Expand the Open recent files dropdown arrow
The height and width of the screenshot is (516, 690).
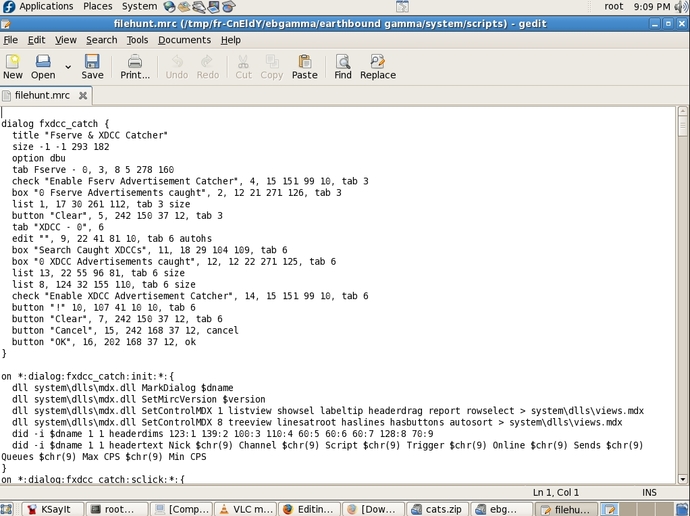[x=68, y=67]
